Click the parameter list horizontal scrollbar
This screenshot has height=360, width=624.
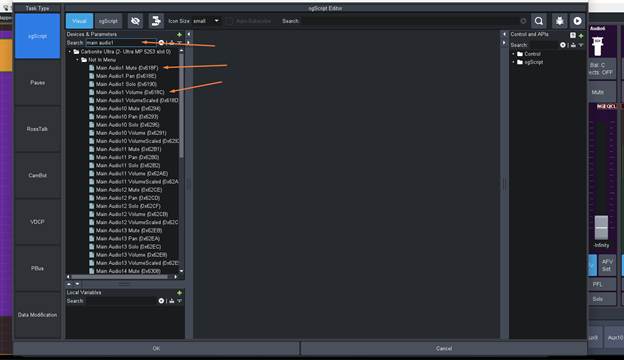coord(119,276)
